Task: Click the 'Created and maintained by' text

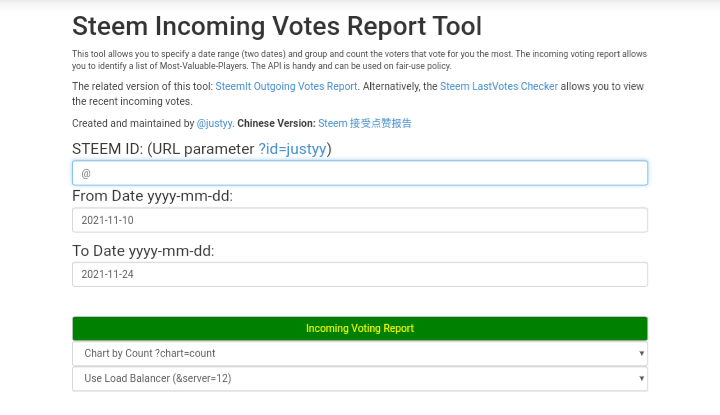Action: tap(132, 123)
